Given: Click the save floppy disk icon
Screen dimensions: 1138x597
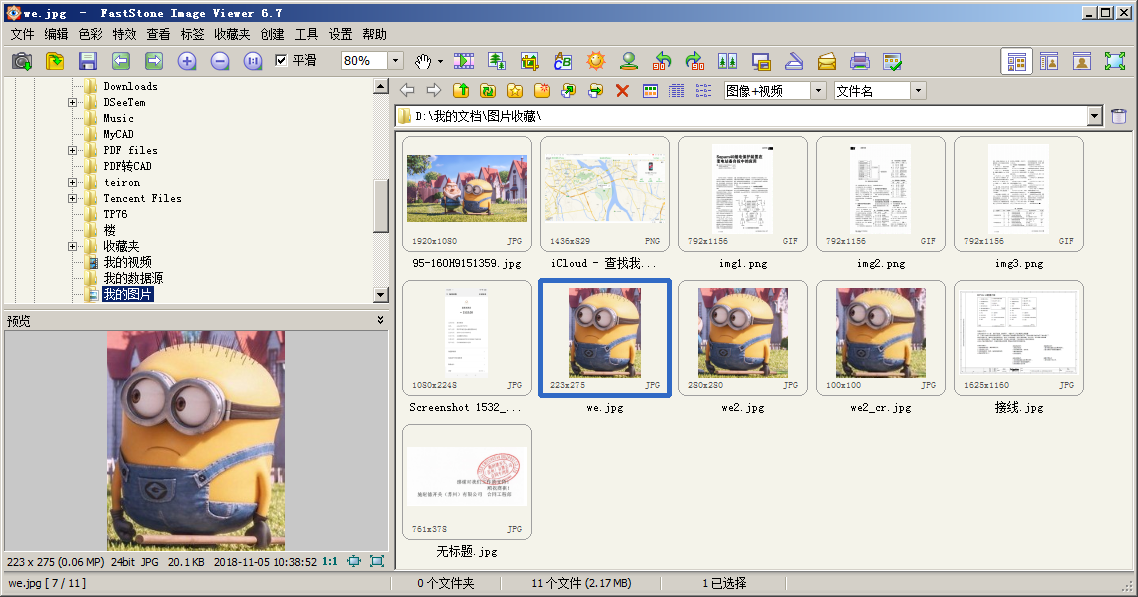Looking at the screenshot, I should pyautogui.click(x=88, y=62).
